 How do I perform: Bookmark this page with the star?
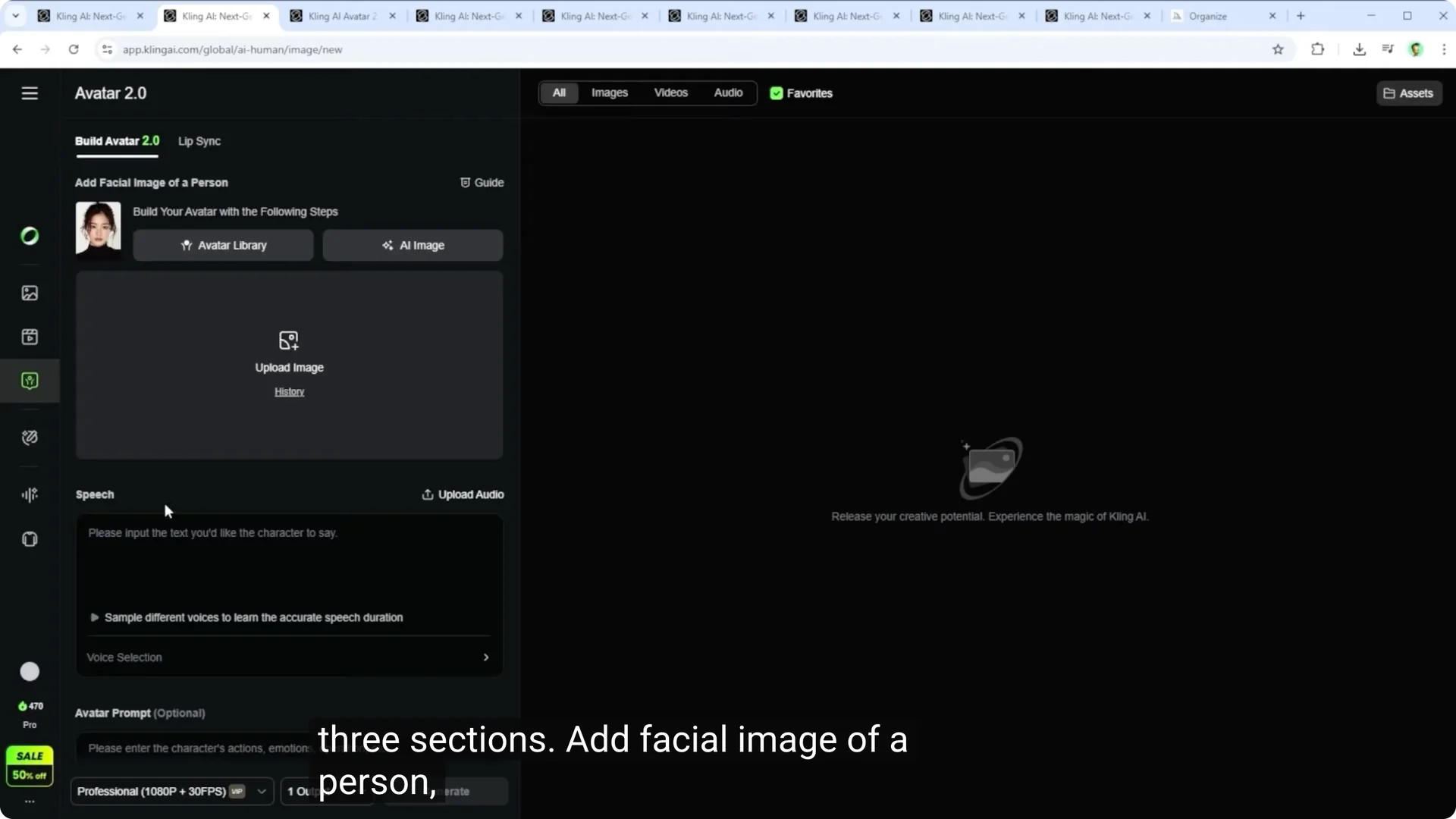tap(1278, 49)
